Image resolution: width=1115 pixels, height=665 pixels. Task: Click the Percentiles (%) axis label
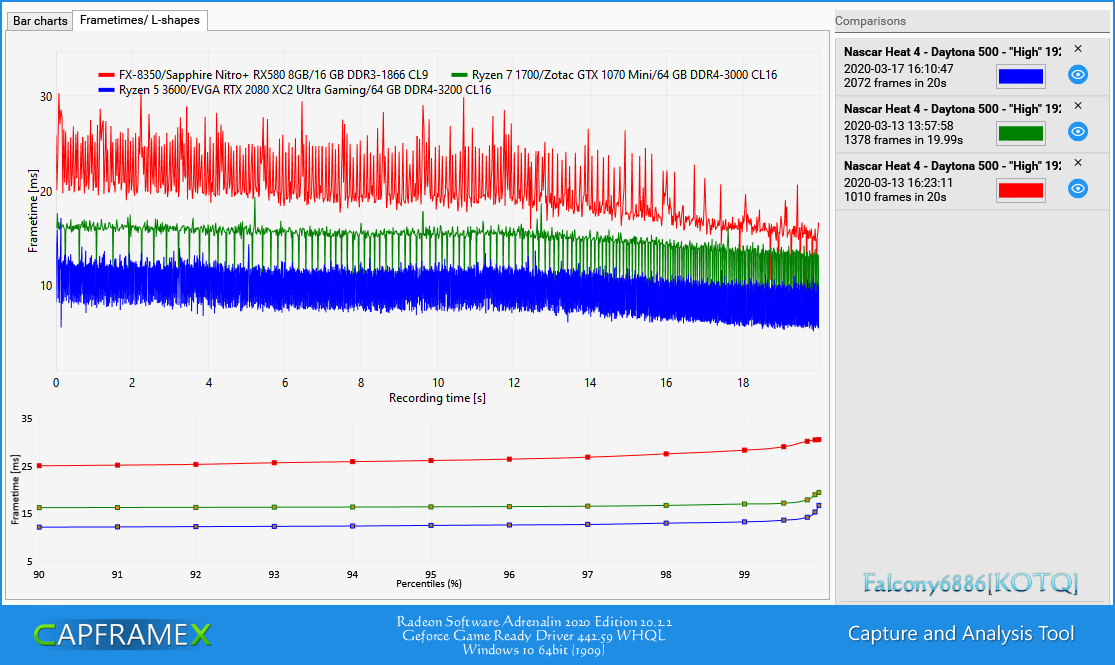429,584
